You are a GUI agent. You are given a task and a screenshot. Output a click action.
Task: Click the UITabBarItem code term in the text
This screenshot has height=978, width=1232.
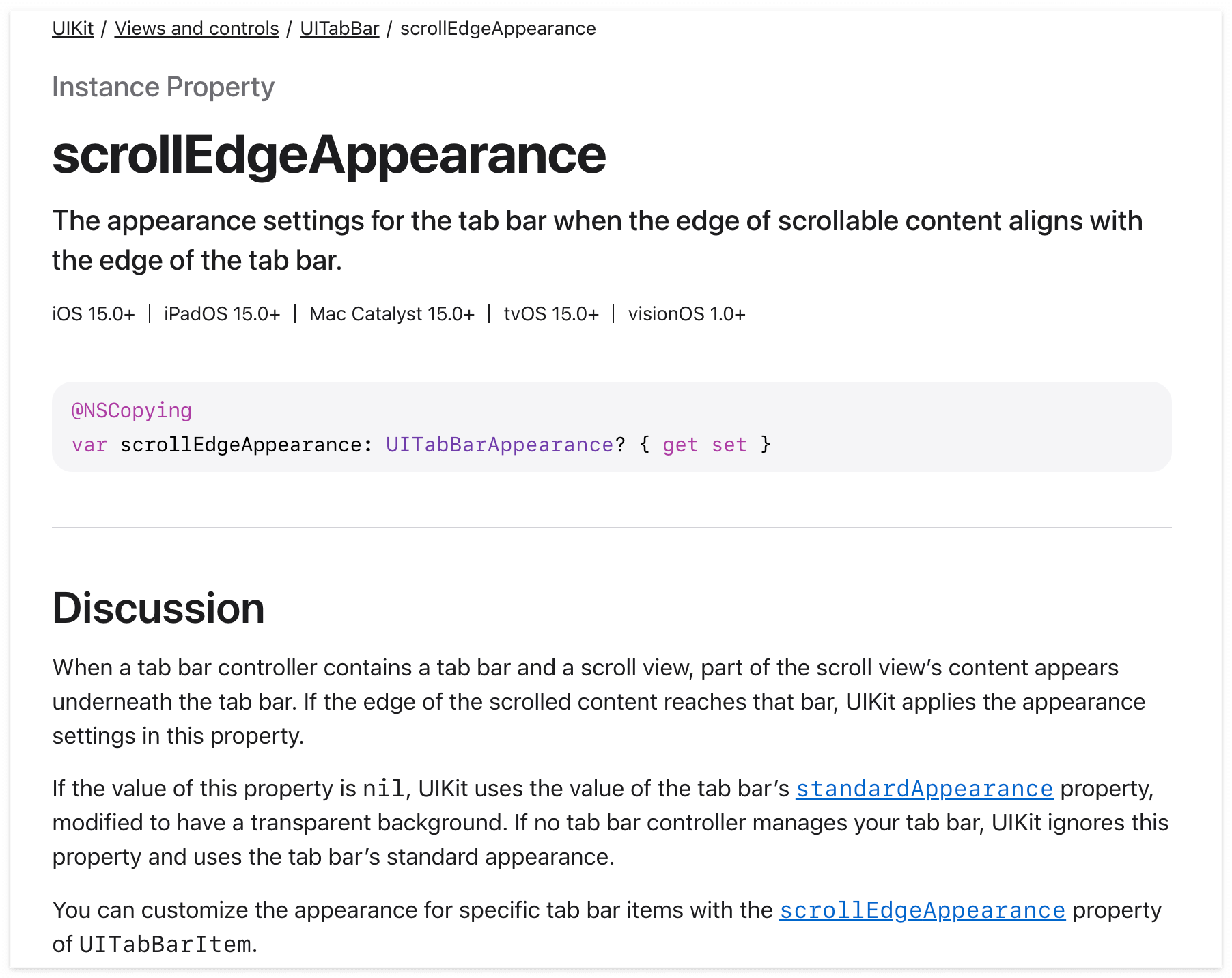[165, 945]
